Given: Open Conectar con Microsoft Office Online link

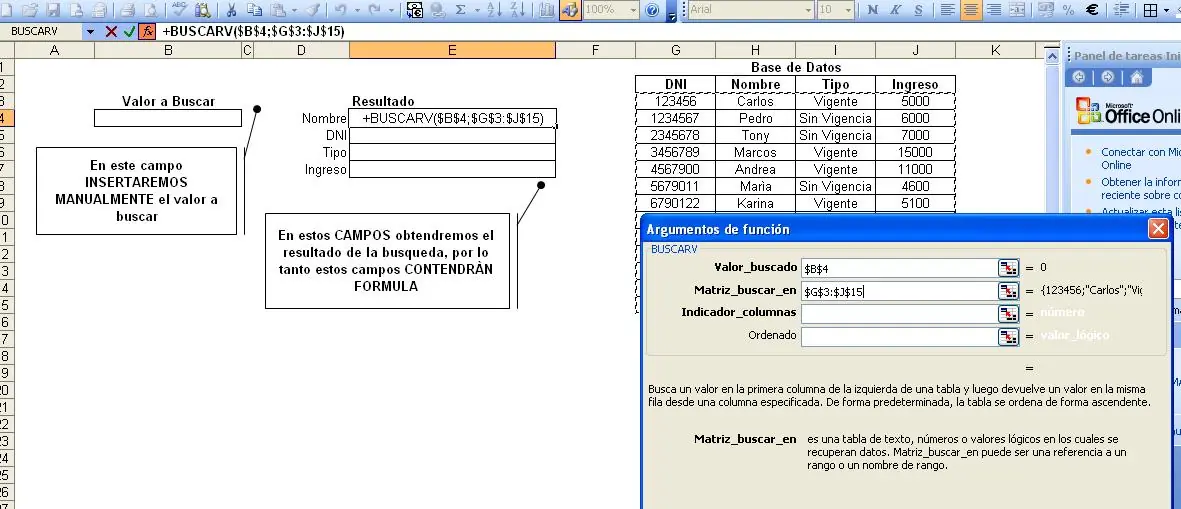Looking at the screenshot, I should pos(1140,158).
